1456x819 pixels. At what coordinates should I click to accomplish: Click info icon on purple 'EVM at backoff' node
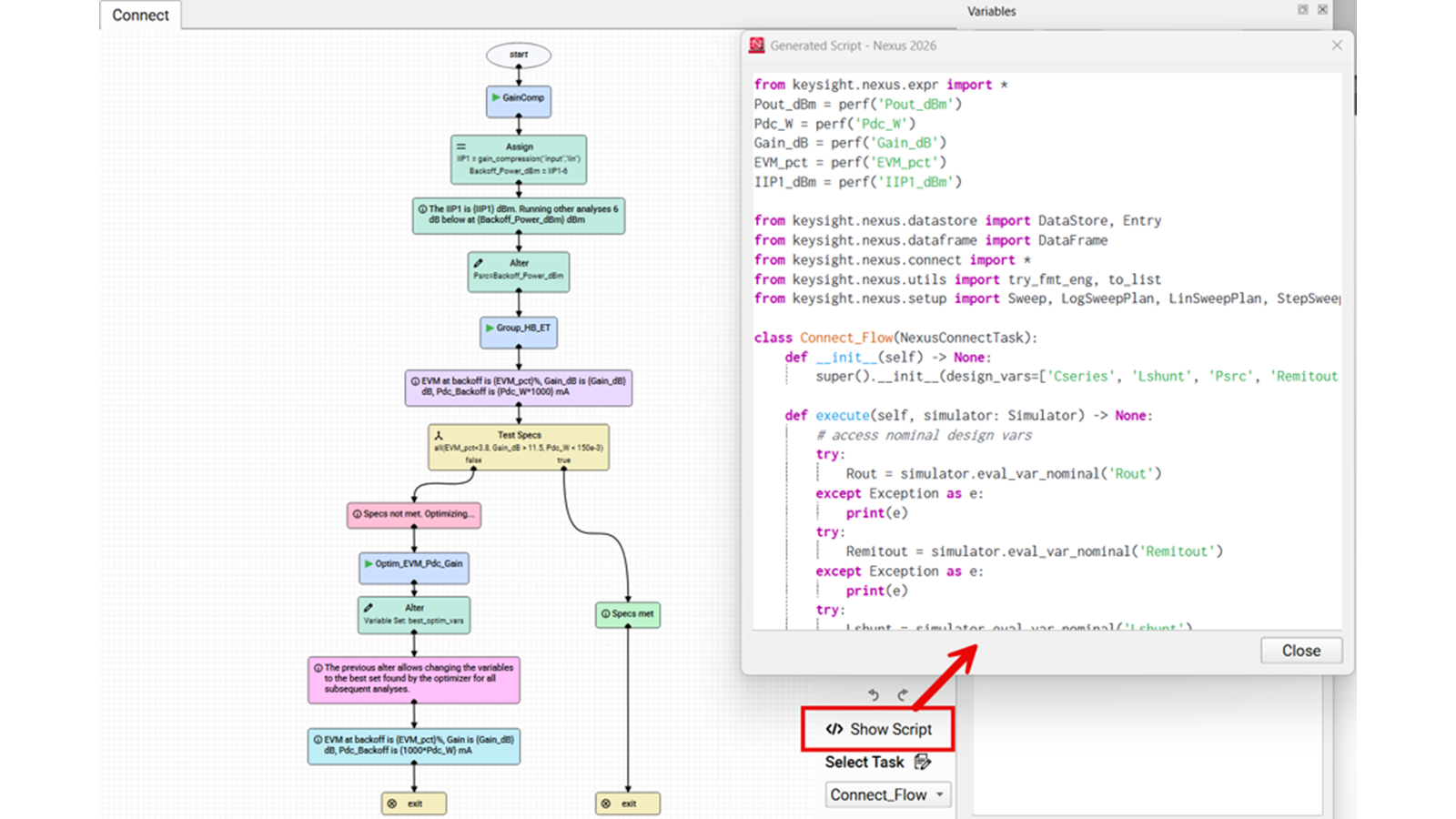[x=415, y=381]
